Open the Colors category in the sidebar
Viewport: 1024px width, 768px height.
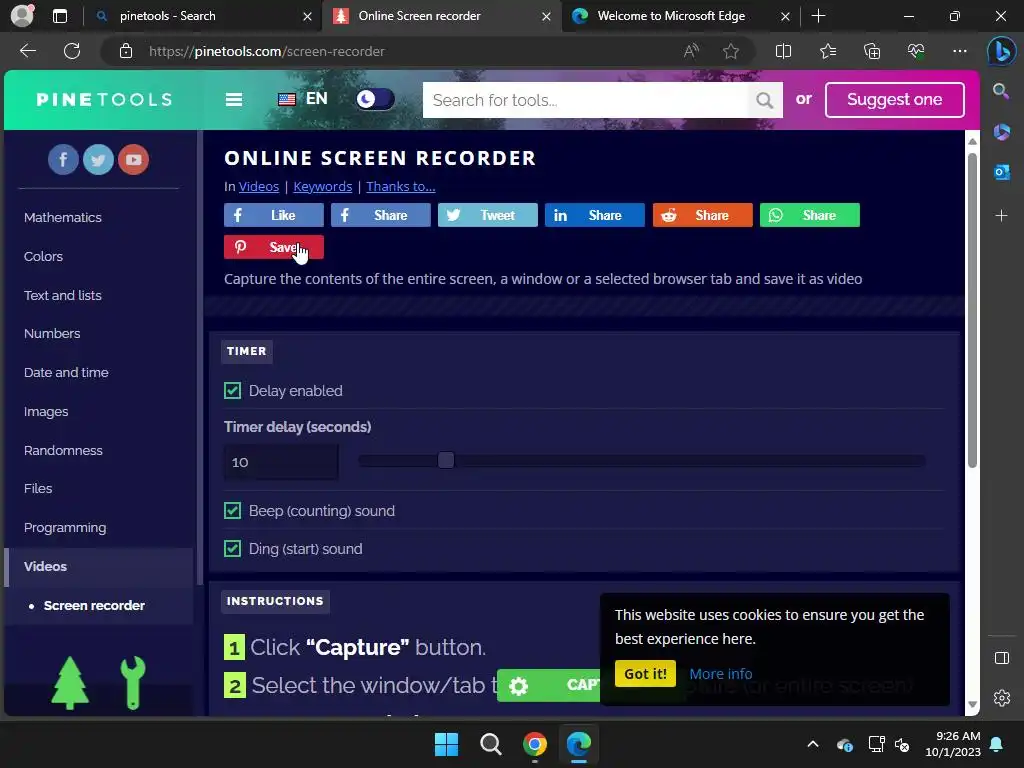coord(43,257)
